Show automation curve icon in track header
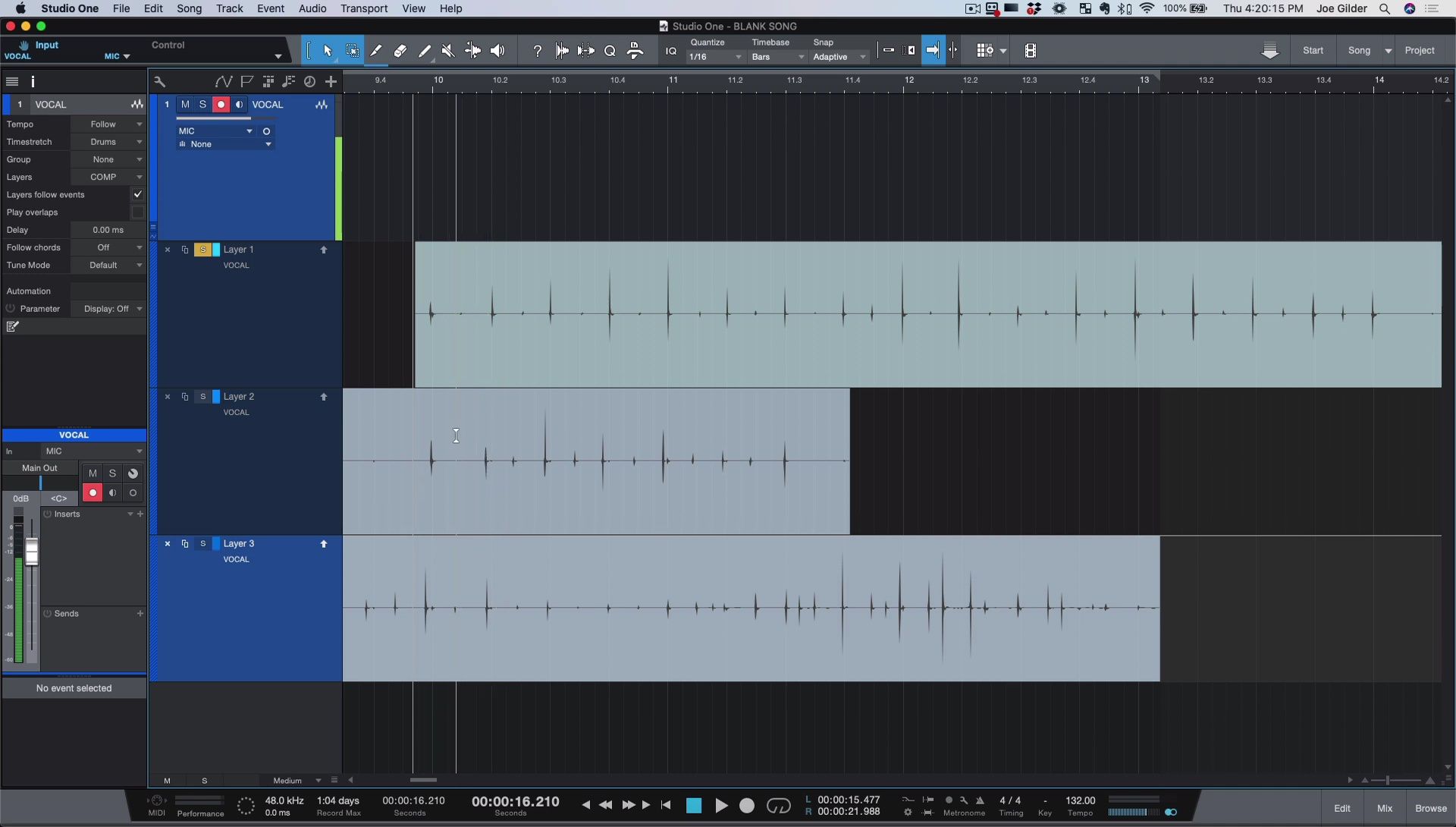Image resolution: width=1456 pixels, height=827 pixels. (223, 81)
